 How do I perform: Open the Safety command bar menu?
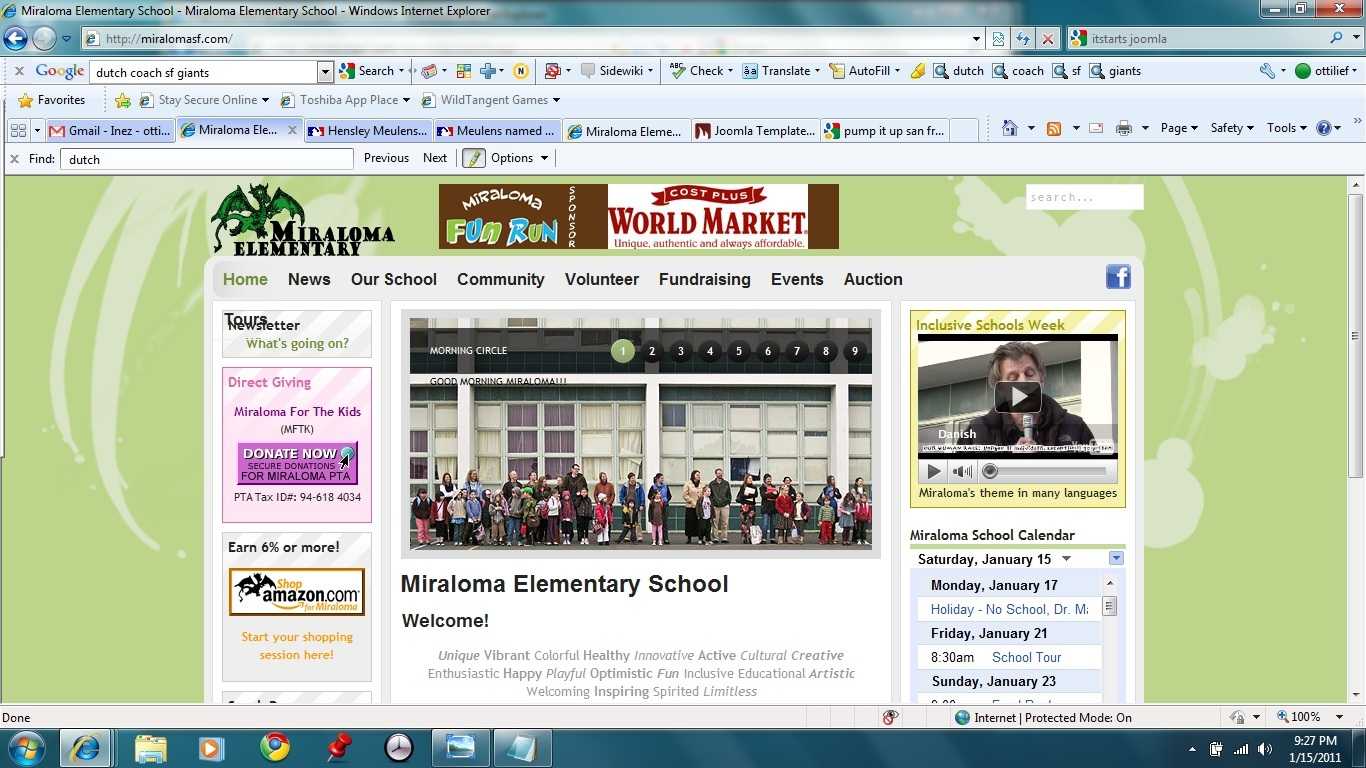(1232, 128)
